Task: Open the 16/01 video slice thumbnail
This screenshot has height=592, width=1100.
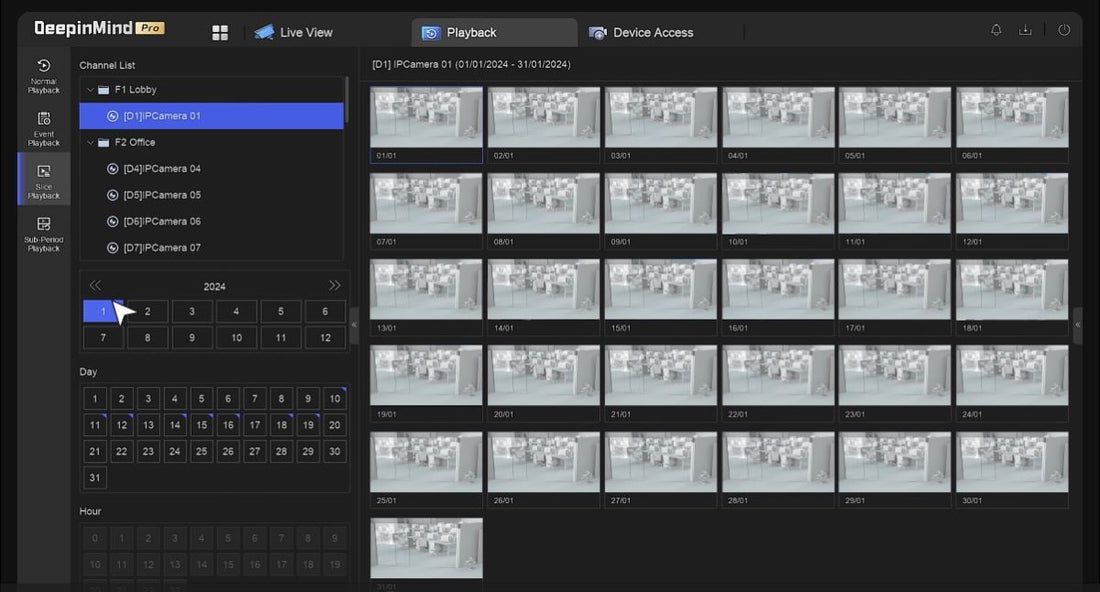Action: (x=778, y=290)
